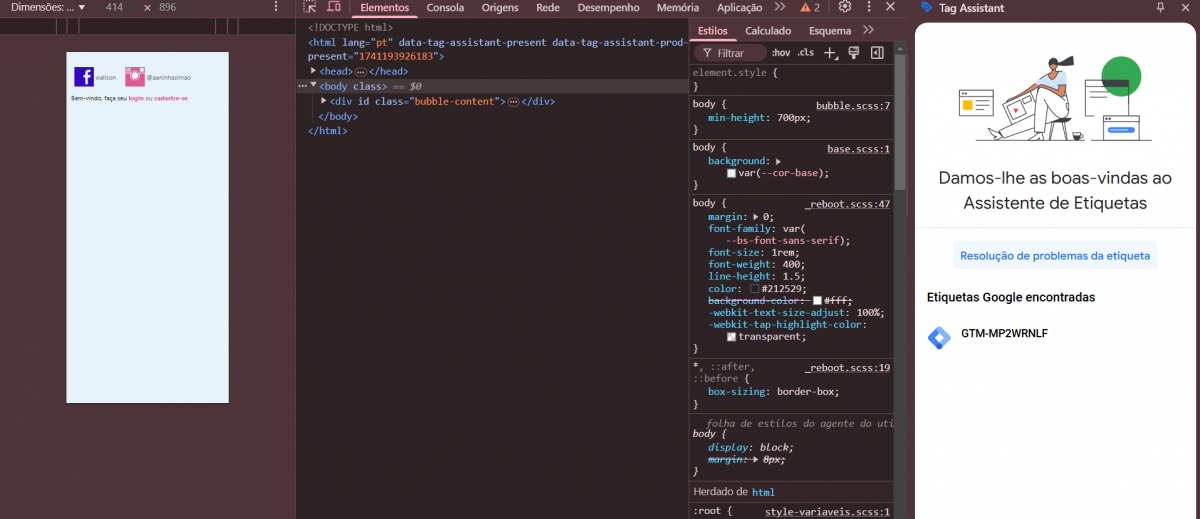Click the GTM-MP2WRNLF tag icon
The image size is (1200, 519).
pyautogui.click(x=938, y=337)
